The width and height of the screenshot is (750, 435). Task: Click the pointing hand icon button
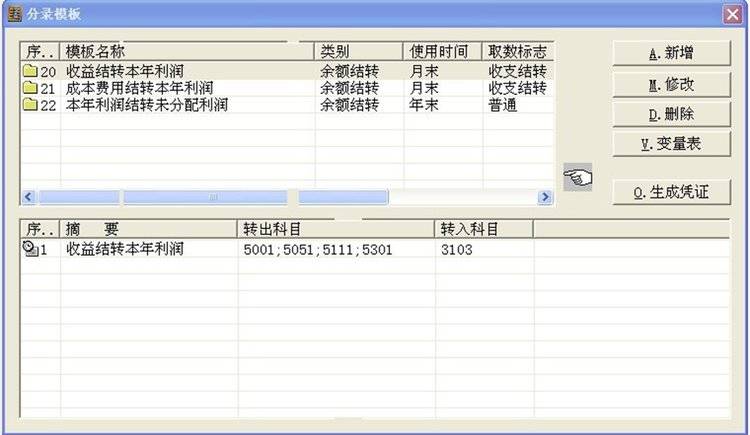tap(578, 177)
